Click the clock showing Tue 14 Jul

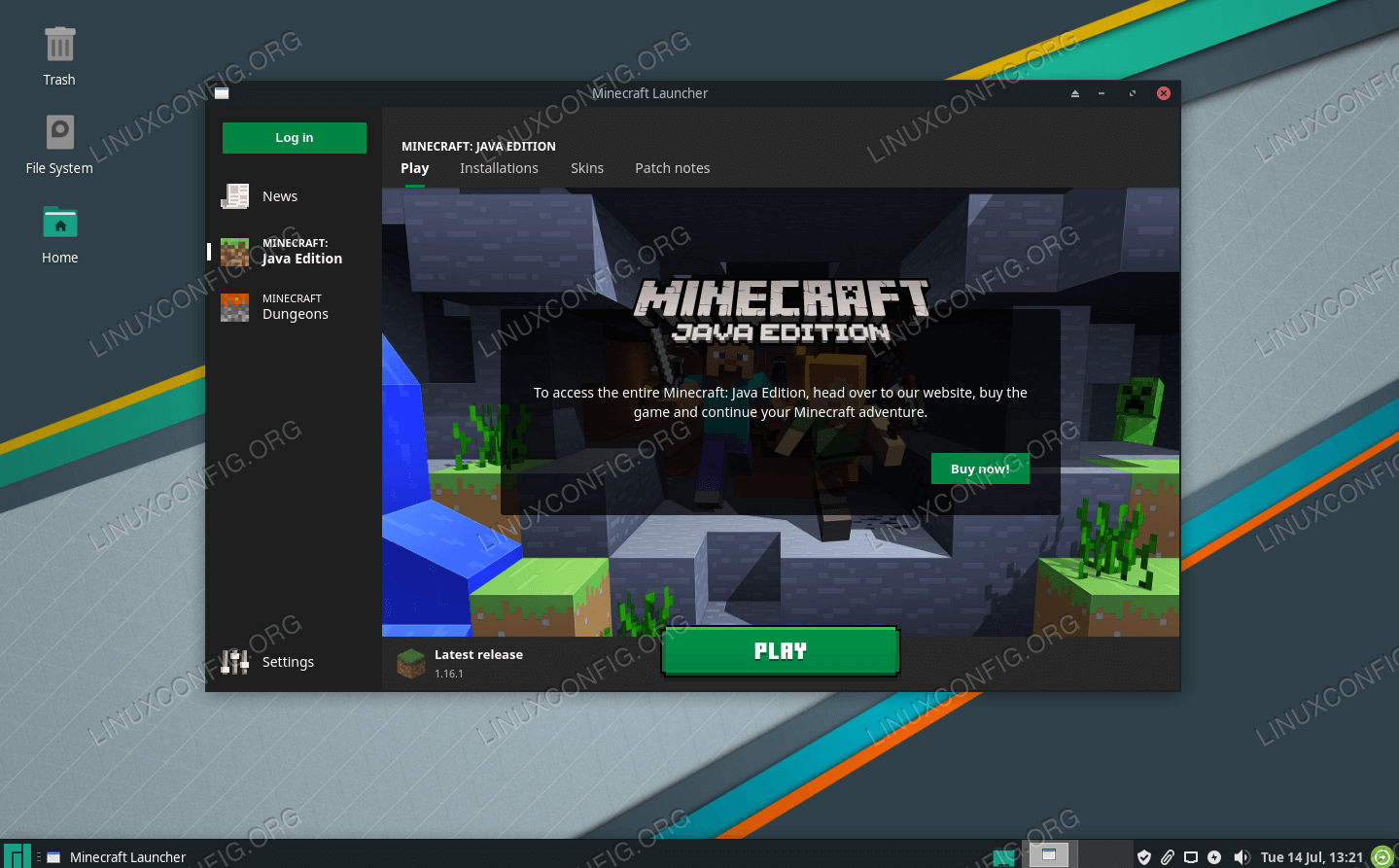click(1312, 857)
